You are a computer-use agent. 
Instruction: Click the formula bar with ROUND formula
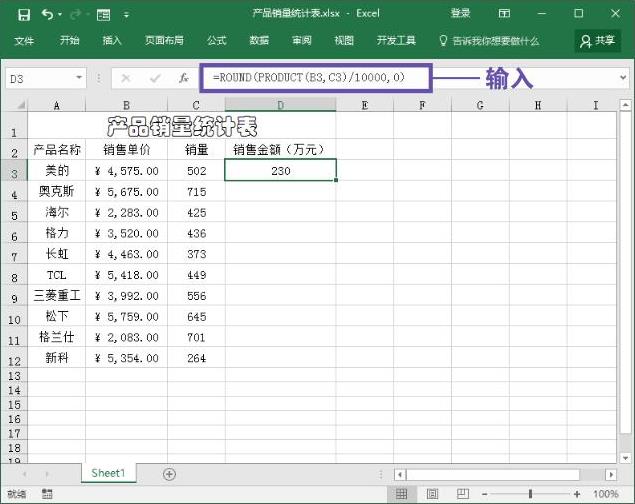pyautogui.click(x=316, y=77)
